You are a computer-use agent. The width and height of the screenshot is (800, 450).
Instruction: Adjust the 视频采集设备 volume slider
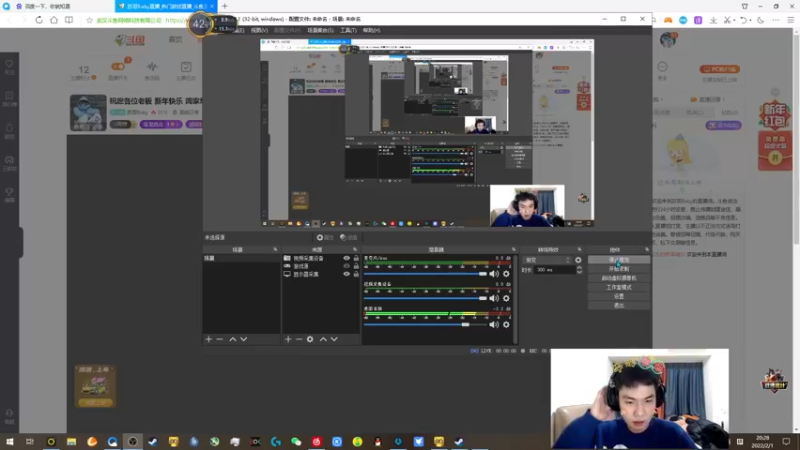pos(426,298)
